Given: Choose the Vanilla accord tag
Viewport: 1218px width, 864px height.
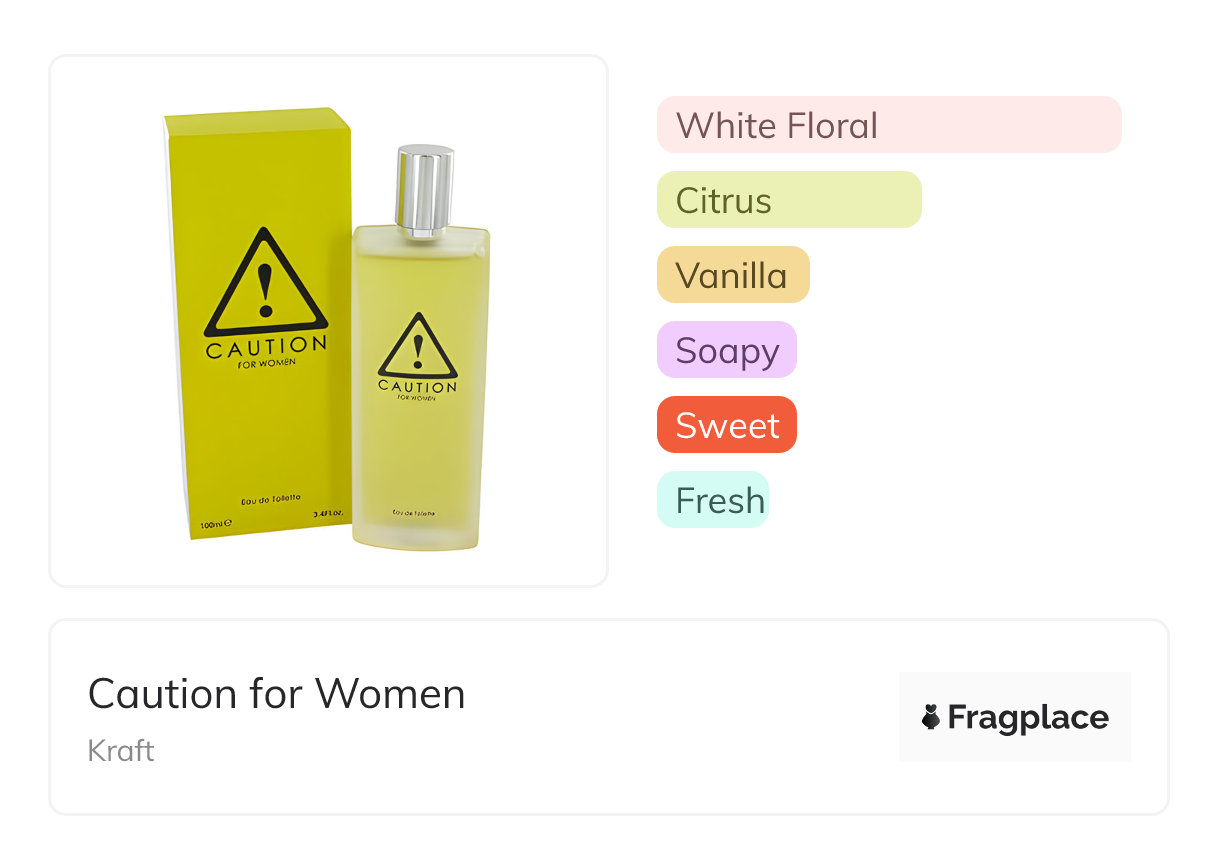Looking at the screenshot, I should click(x=733, y=275).
